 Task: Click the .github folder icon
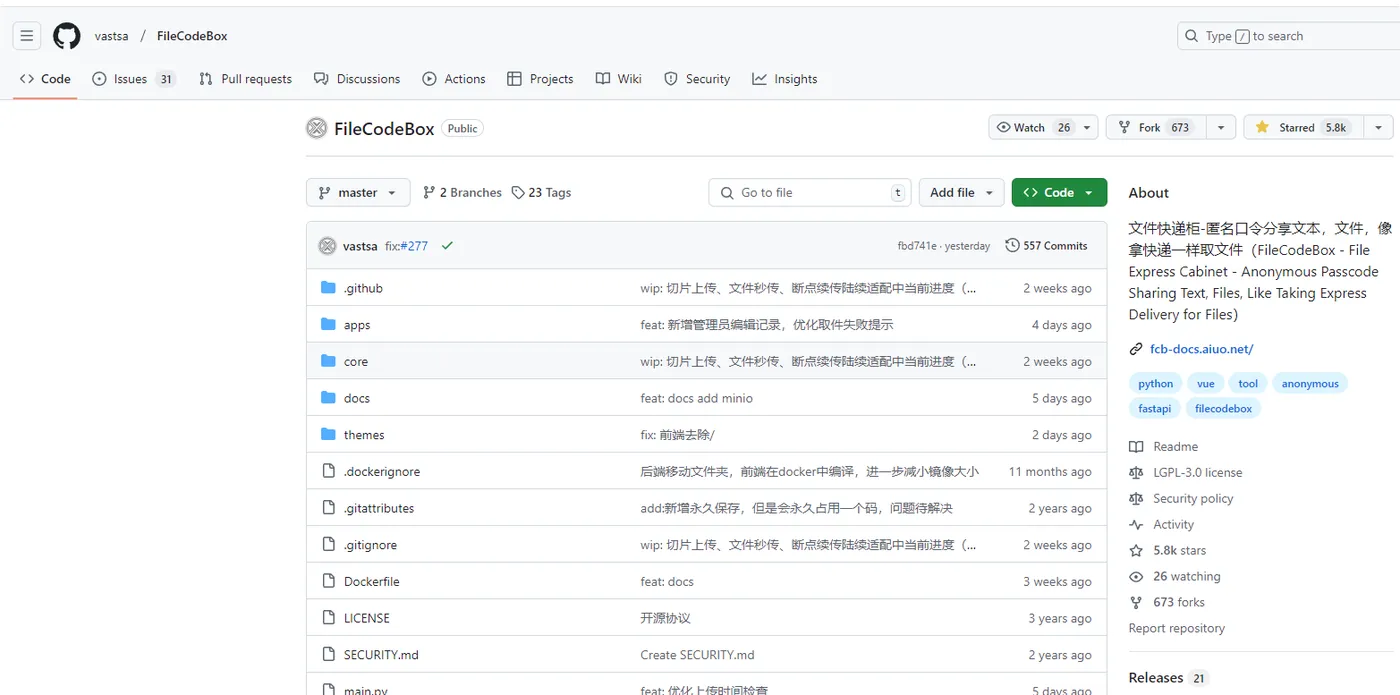[328, 288]
